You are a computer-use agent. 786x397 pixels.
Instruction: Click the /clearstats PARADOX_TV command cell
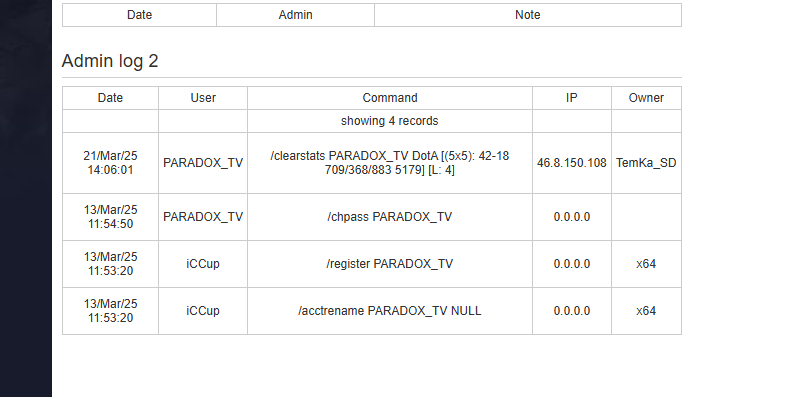(389, 163)
